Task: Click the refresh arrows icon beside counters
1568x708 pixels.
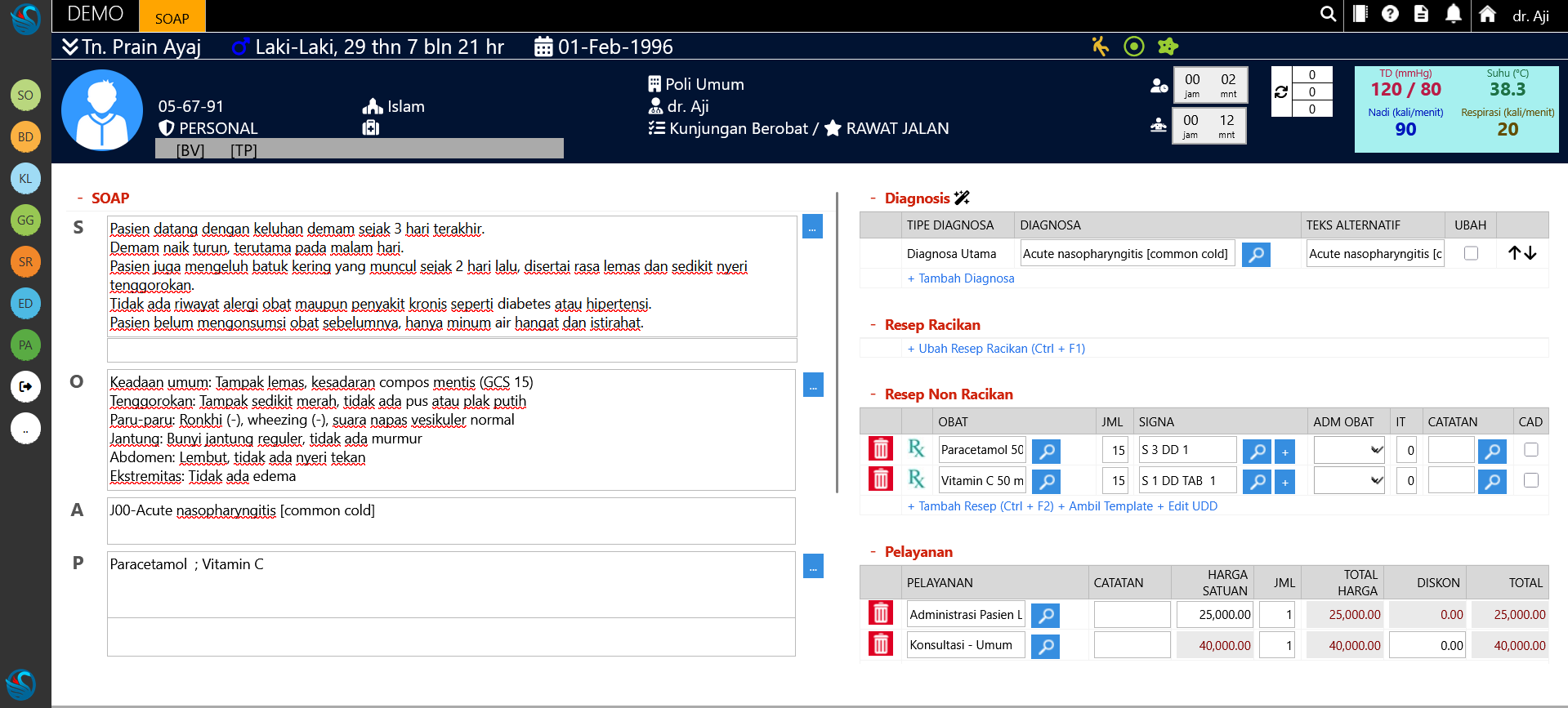Action: tap(1281, 92)
